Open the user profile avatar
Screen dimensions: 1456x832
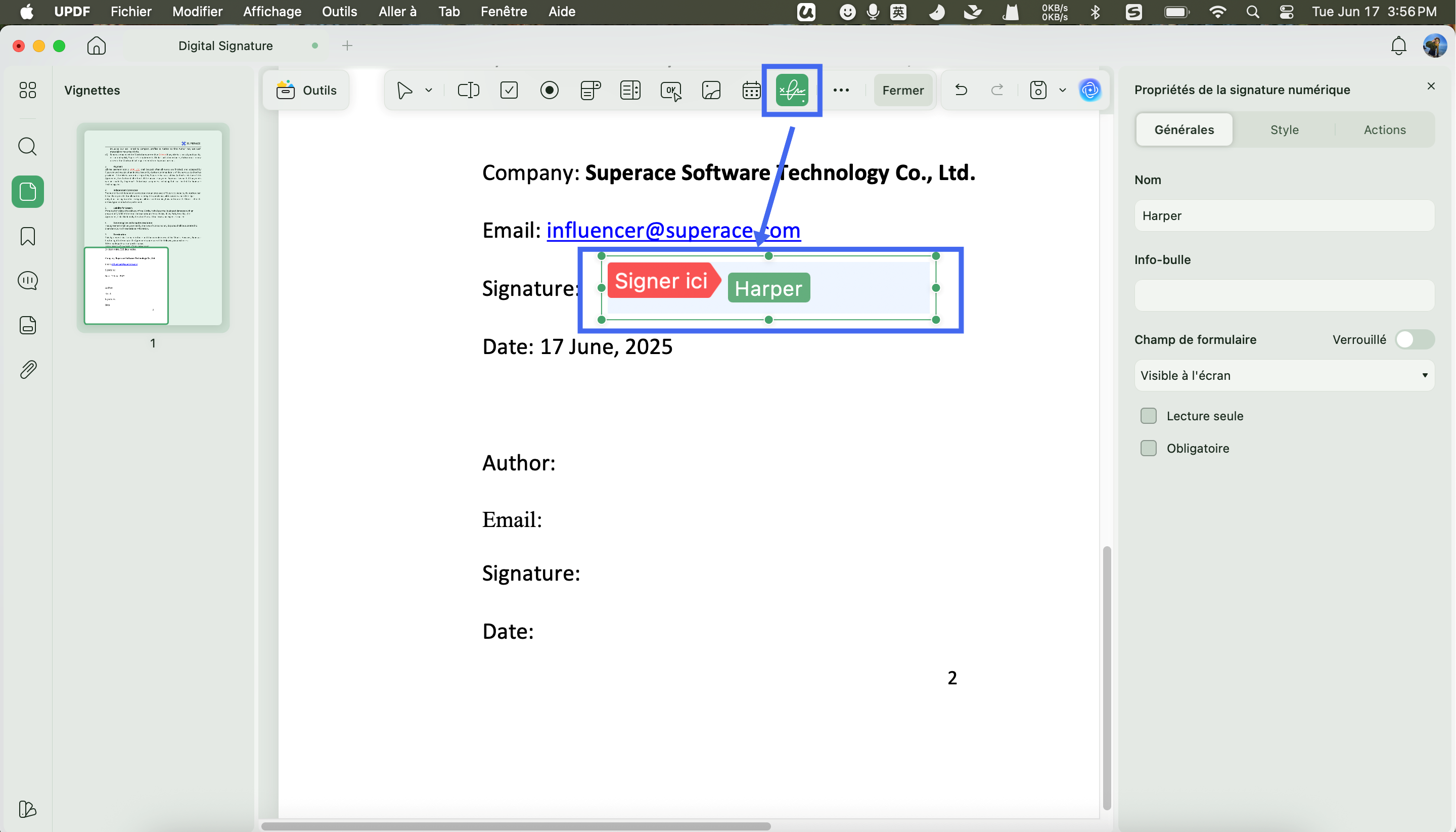click(1435, 46)
